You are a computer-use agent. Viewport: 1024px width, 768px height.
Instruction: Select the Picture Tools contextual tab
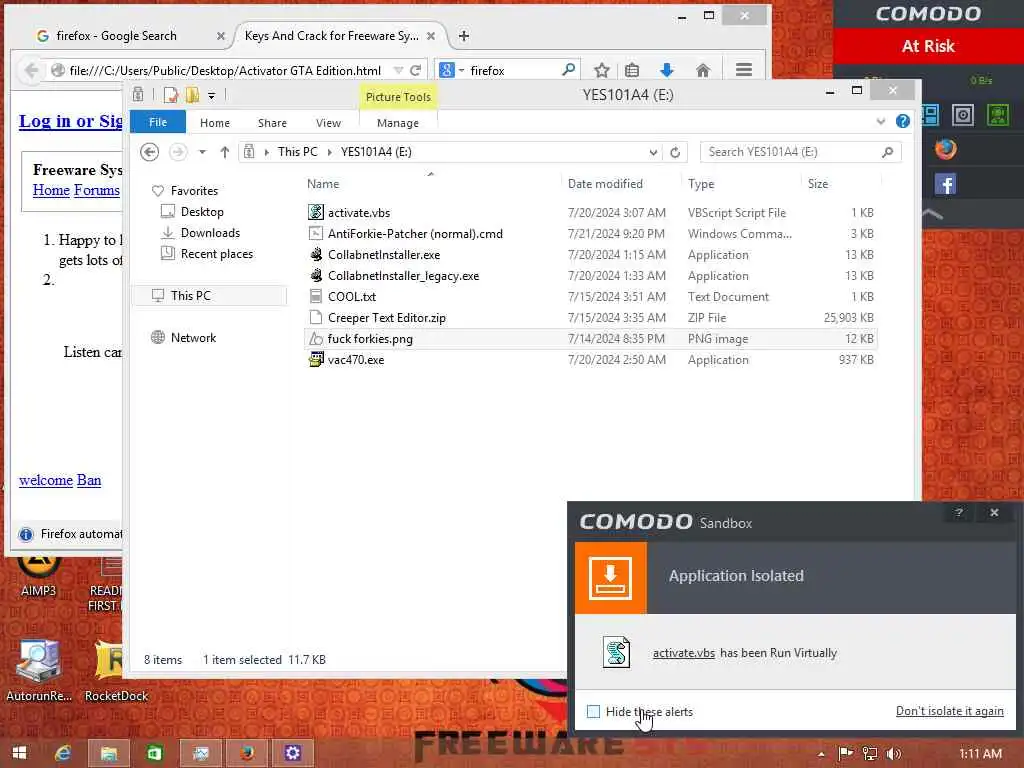click(398, 97)
